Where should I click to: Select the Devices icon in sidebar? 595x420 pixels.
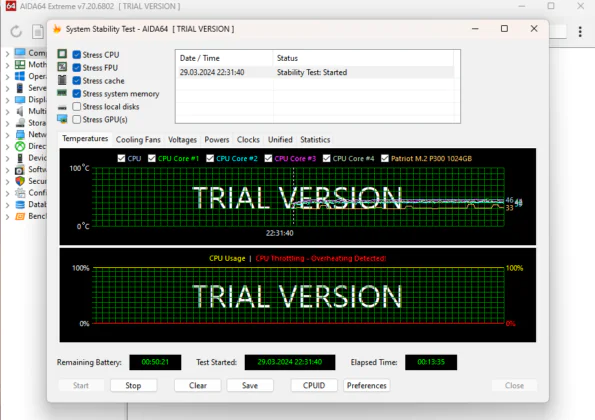(20, 158)
